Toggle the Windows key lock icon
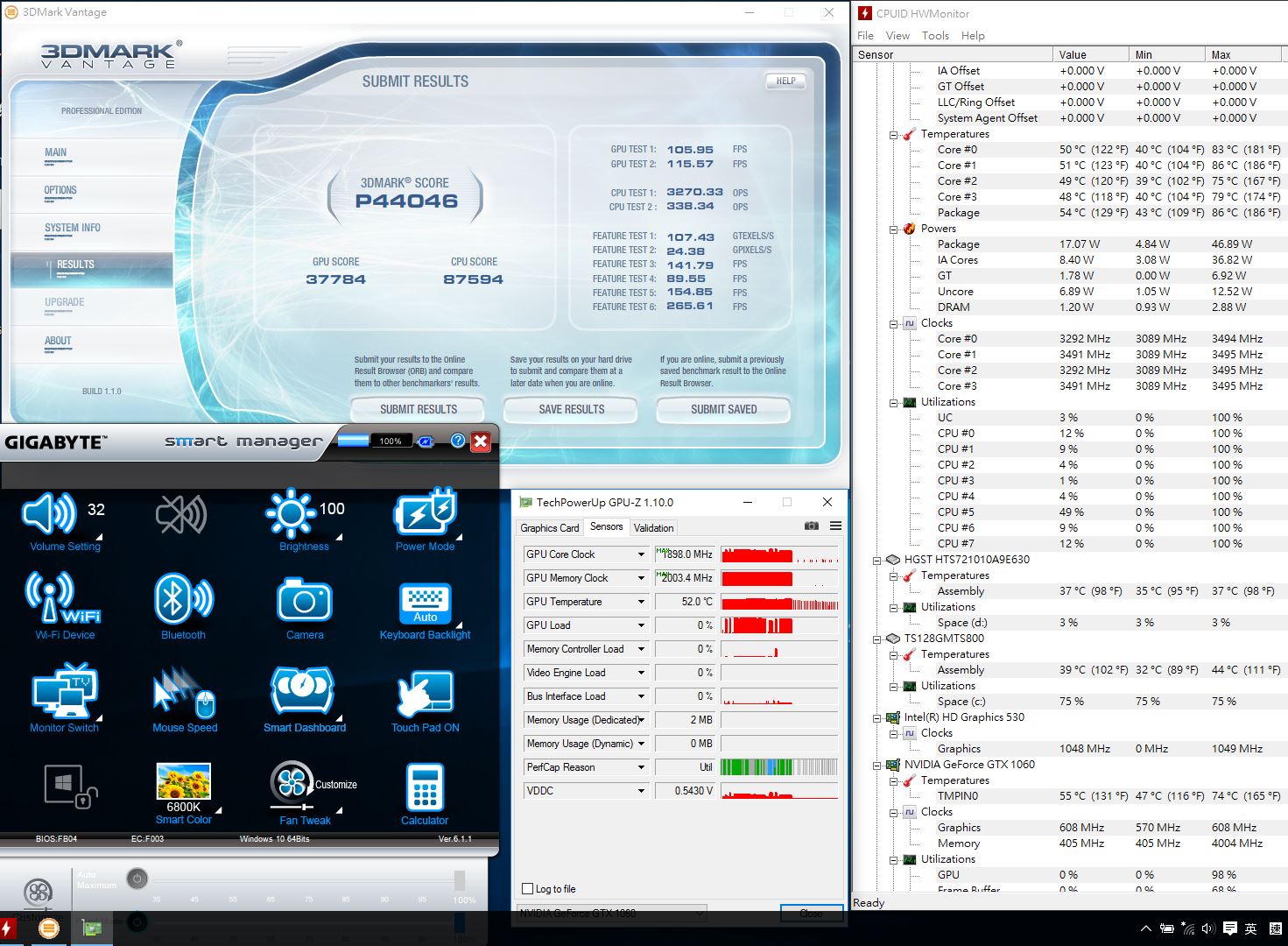Screen dimensions: 1288x946 [69, 786]
